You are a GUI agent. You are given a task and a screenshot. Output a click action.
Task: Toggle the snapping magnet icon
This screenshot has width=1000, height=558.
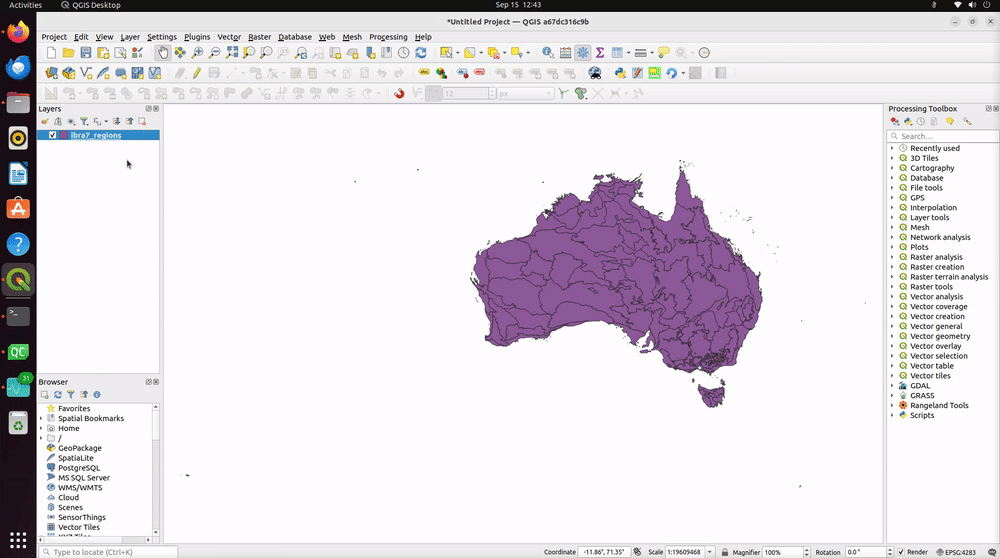[x=399, y=93]
